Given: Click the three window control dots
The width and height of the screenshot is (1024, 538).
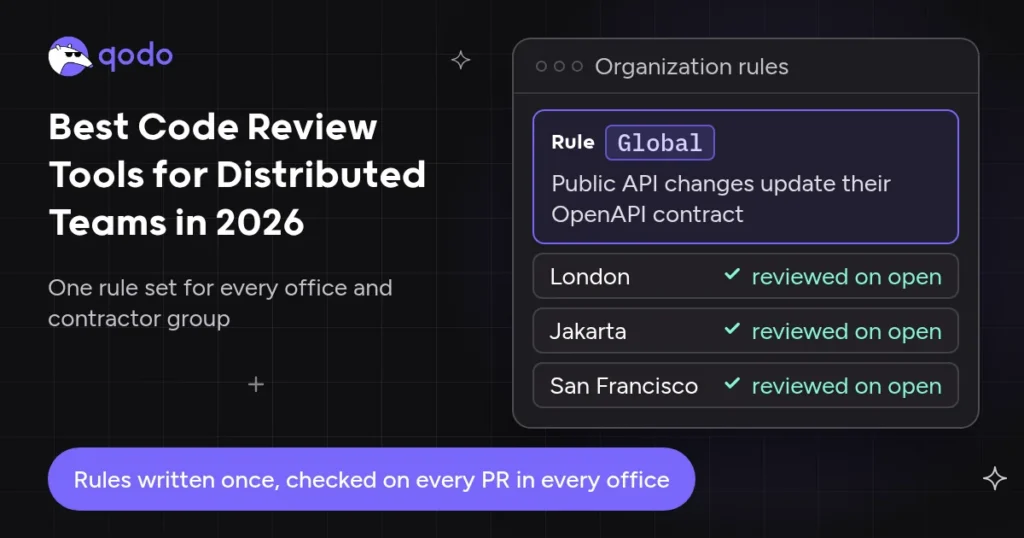Looking at the screenshot, I should pos(559,66).
